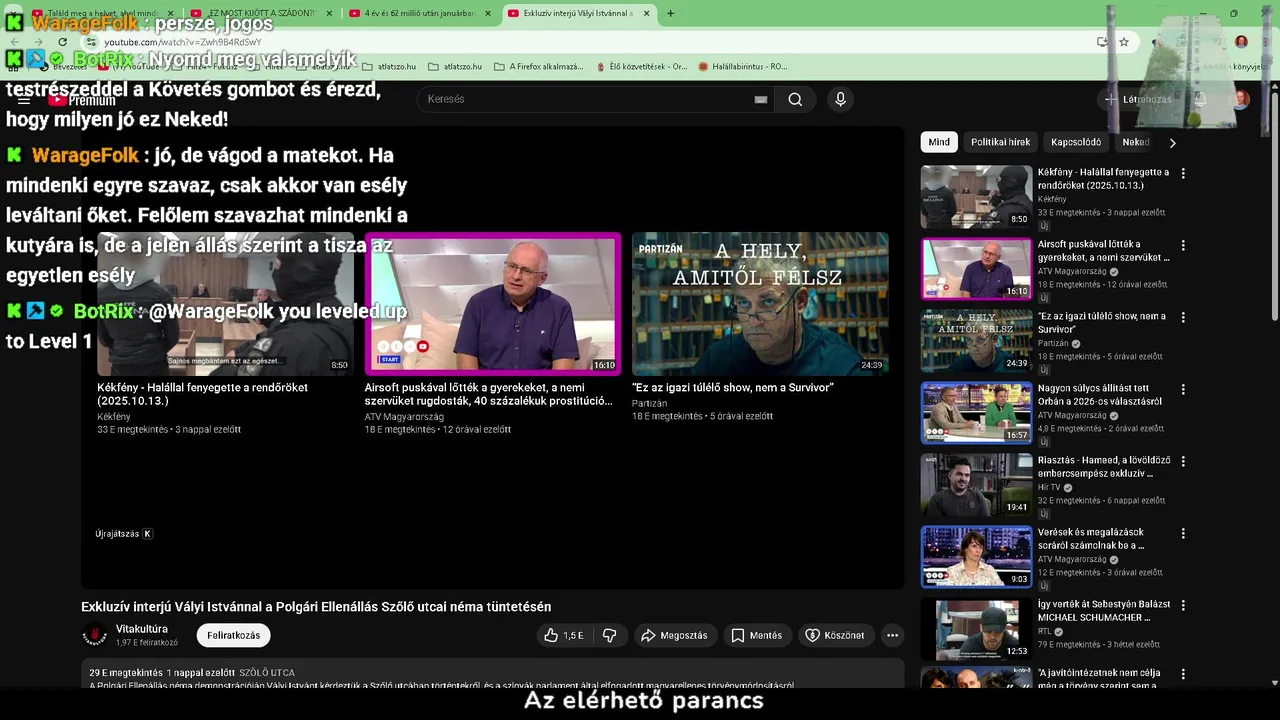Screen dimensions: 1280x720
Task: Select the 'Mind' filter chip
Action: 939,142
